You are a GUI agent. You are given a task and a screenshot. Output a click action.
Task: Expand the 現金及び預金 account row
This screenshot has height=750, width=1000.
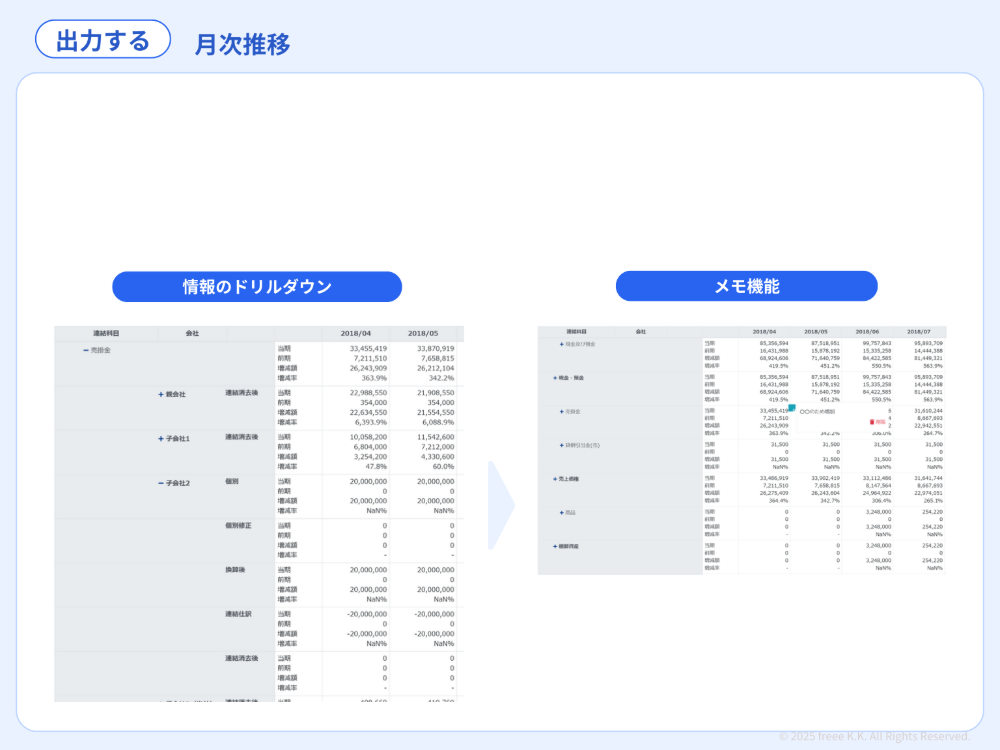point(561,344)
